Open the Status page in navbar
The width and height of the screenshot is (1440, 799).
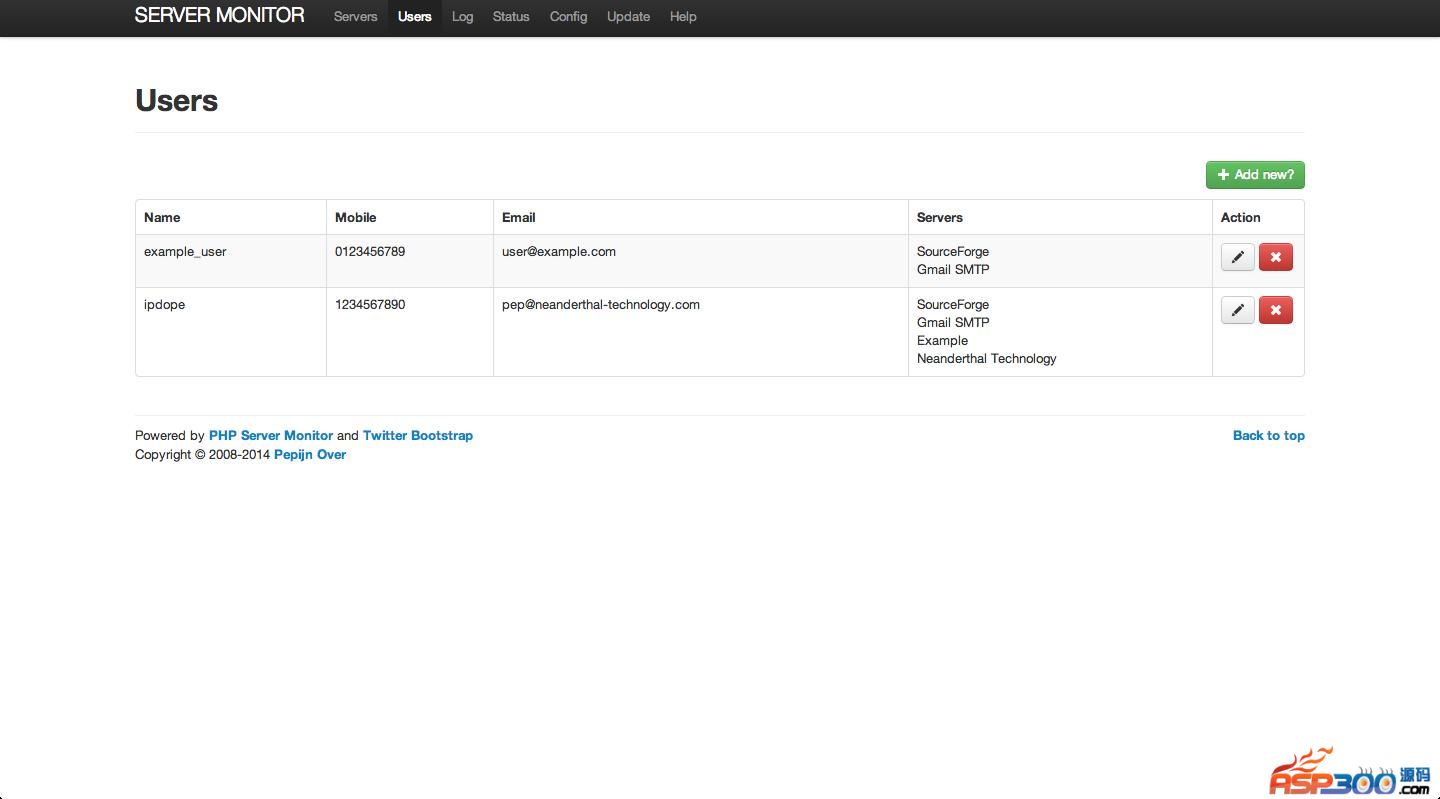(x=511, y=17)
